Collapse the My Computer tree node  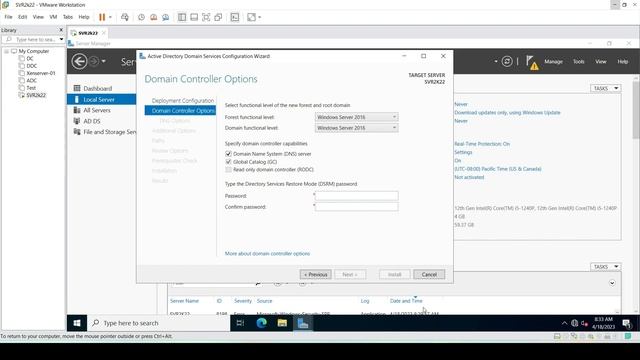(7, 51)
